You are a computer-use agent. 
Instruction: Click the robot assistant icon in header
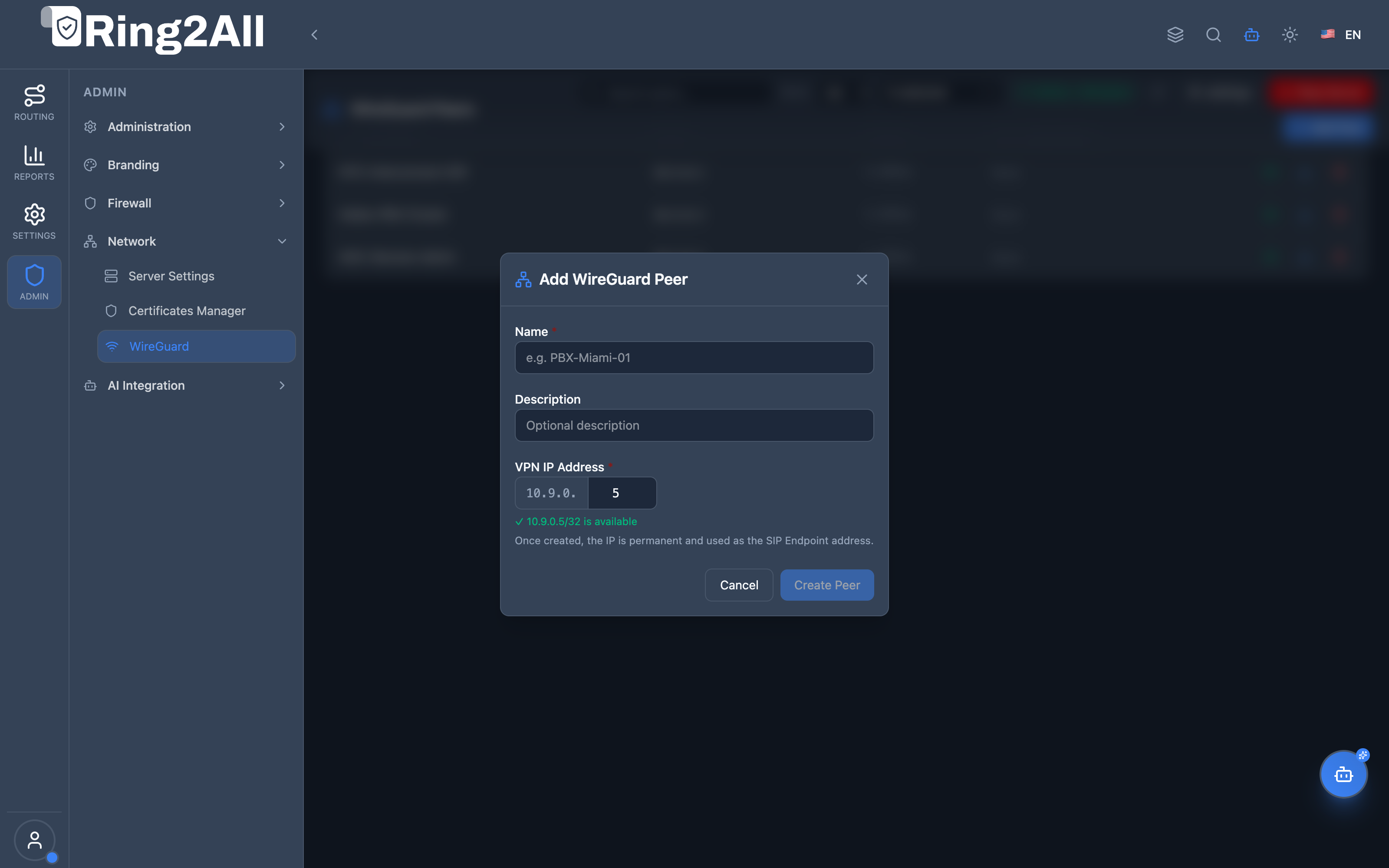(1251, 34)
